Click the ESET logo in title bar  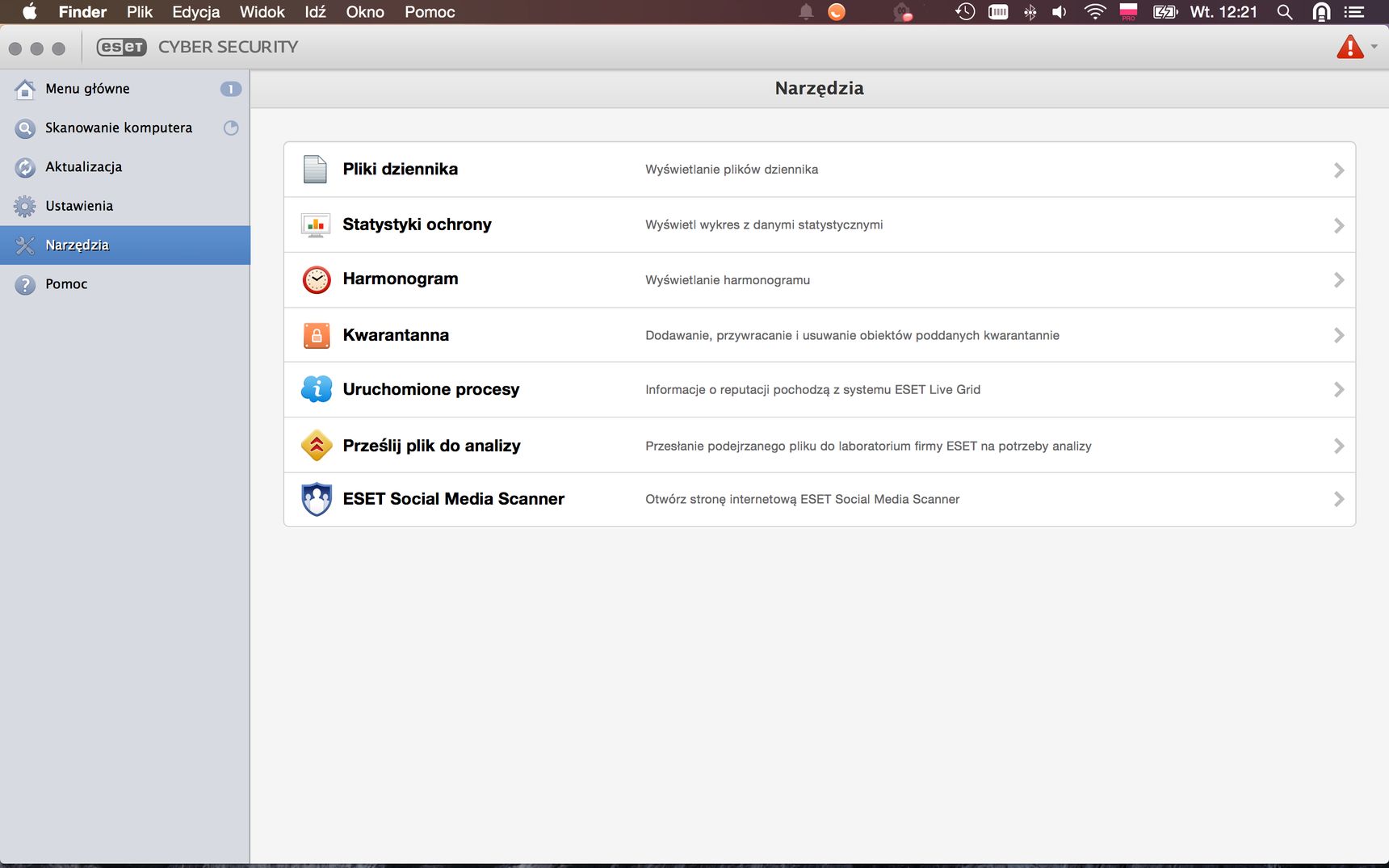[x=122, y=47]
